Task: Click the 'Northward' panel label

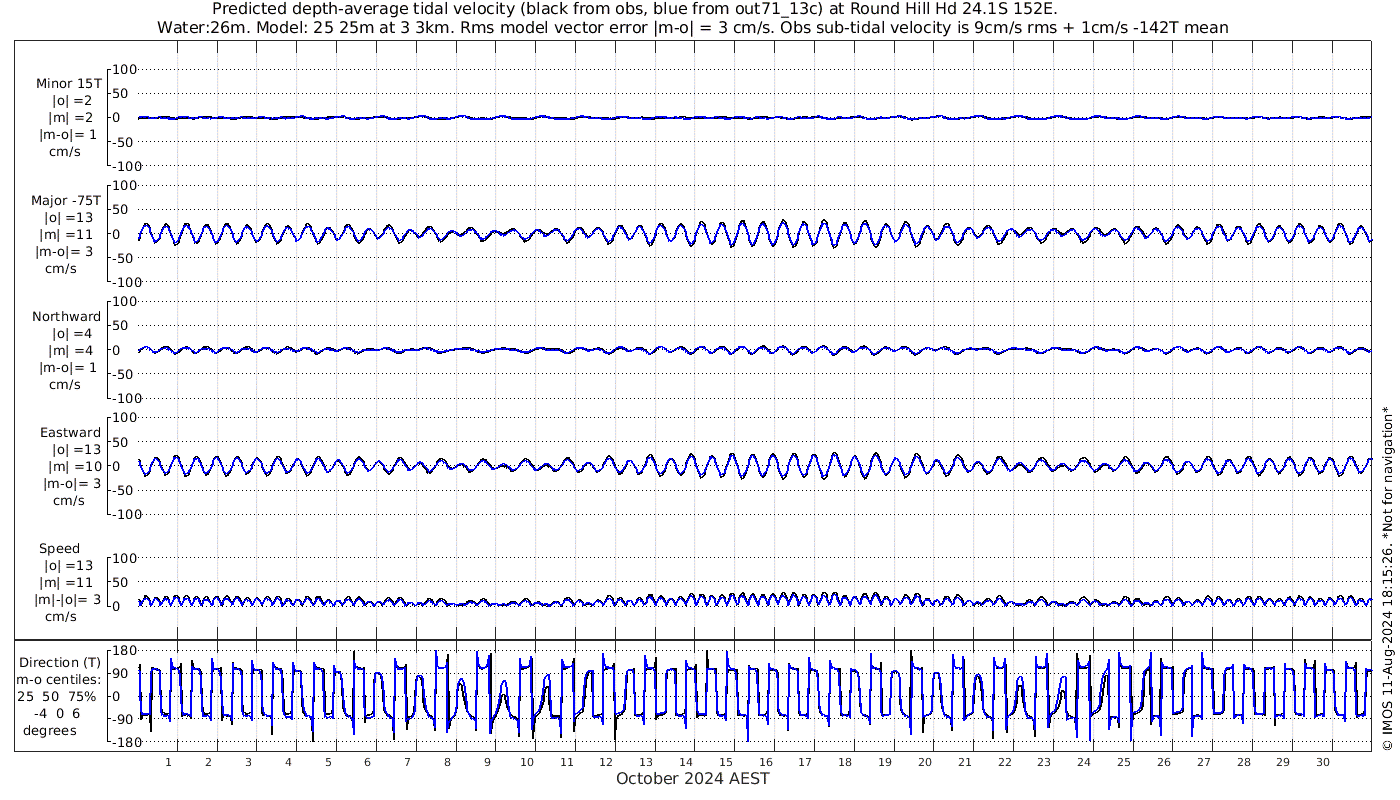Action: 66,317
